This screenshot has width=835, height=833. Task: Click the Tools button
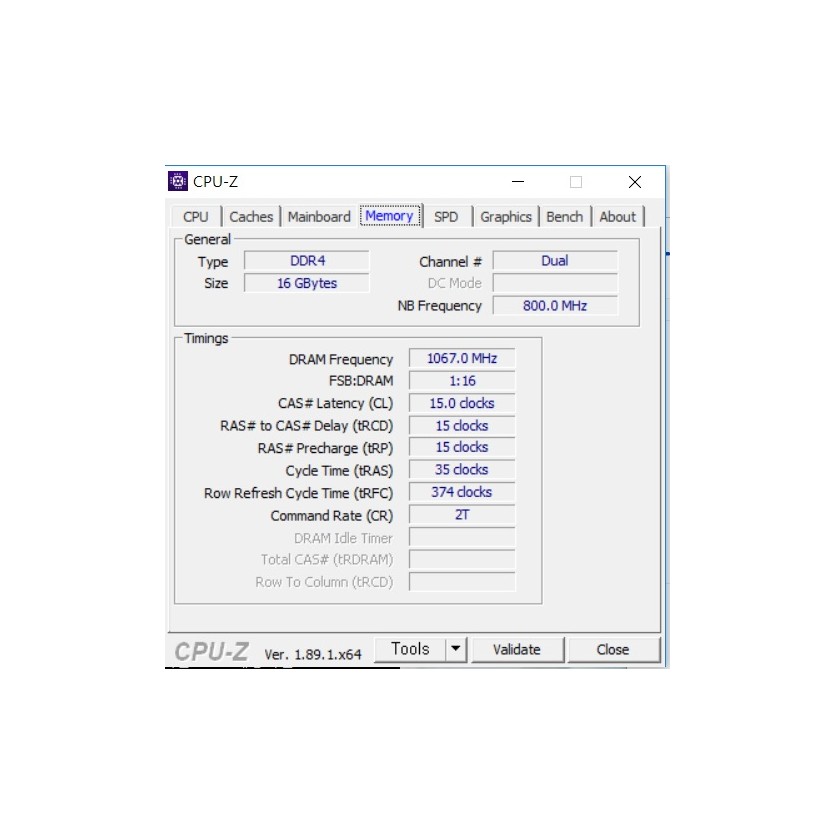[x=410, y=649]
